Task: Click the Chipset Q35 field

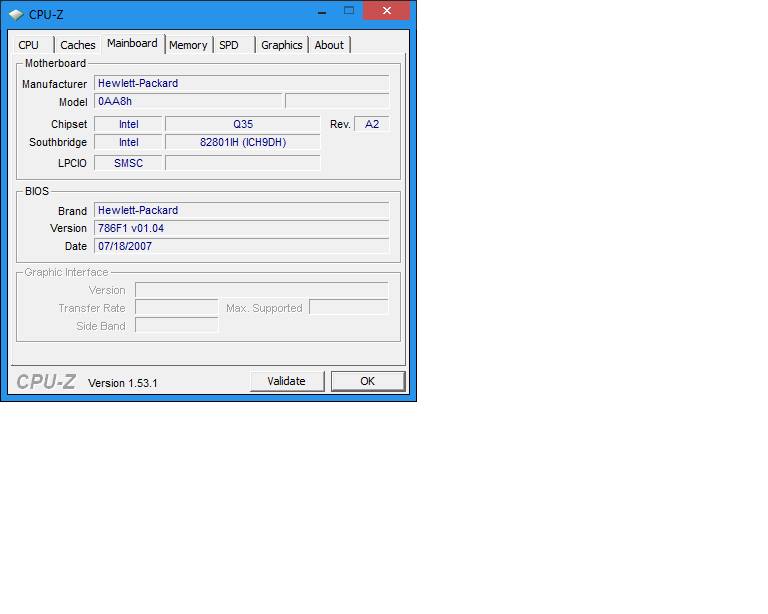Action: click(243, 124)
